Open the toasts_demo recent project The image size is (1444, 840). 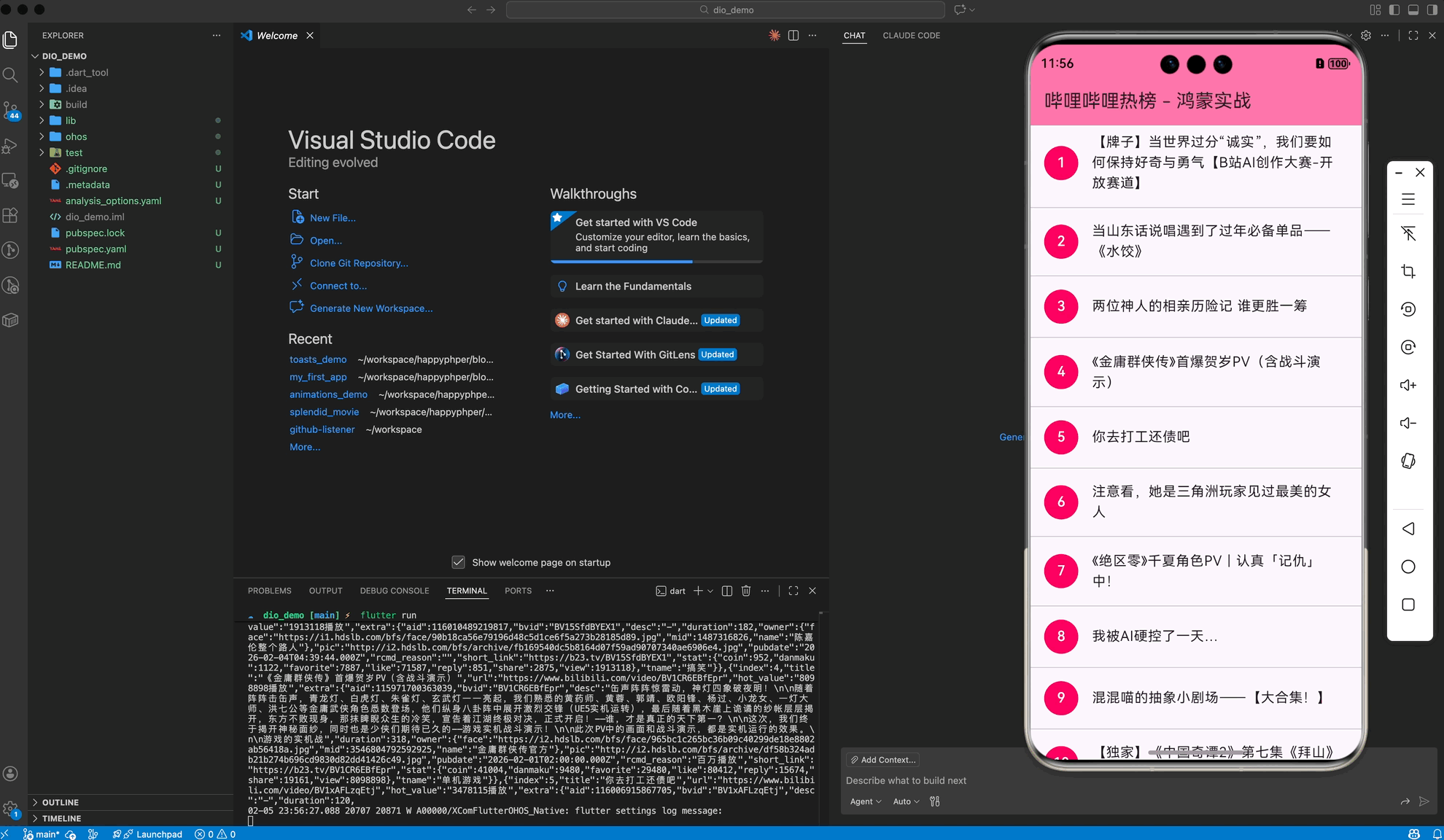click(318, 359)
